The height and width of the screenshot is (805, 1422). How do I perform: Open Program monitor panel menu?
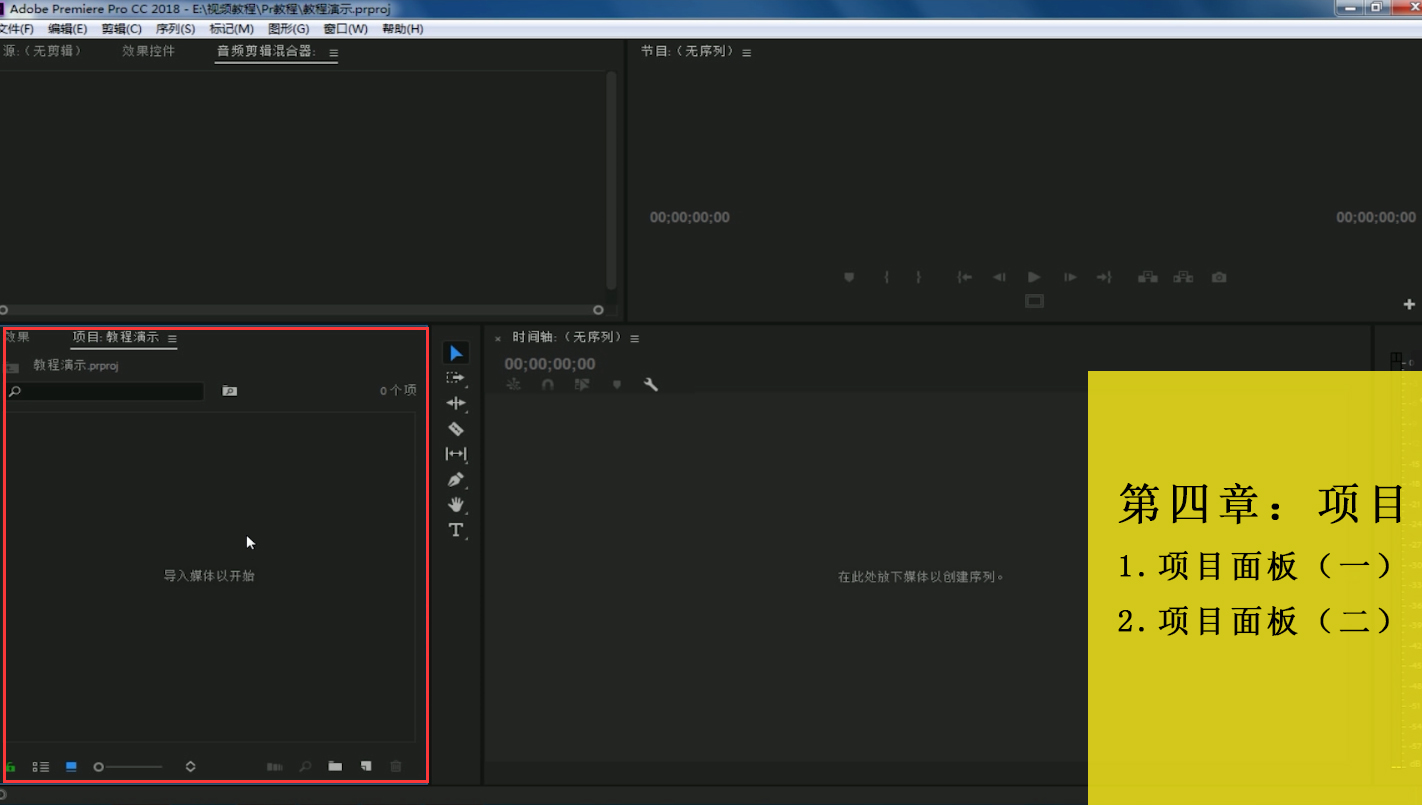pos(746,52)
